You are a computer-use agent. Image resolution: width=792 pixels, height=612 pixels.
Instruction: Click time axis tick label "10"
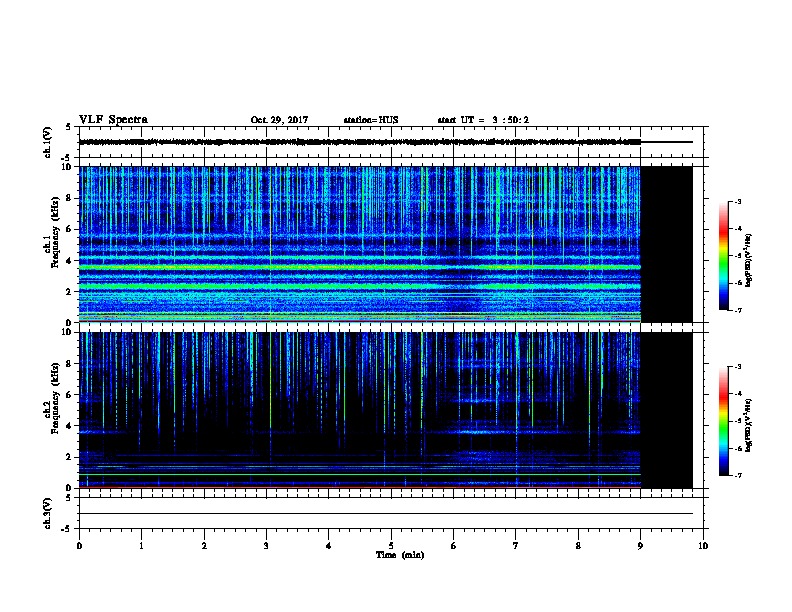tap(703, 546)
